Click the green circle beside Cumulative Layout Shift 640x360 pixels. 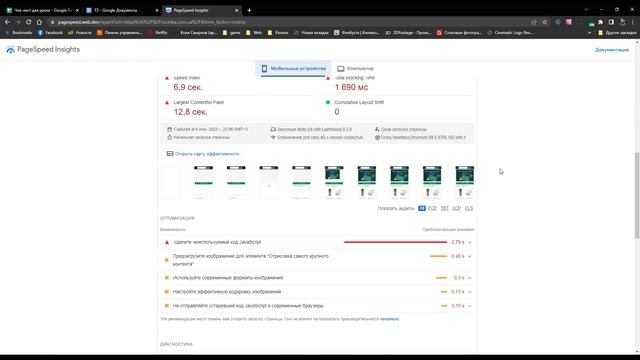pyautogui.click(x=328, y=102)
